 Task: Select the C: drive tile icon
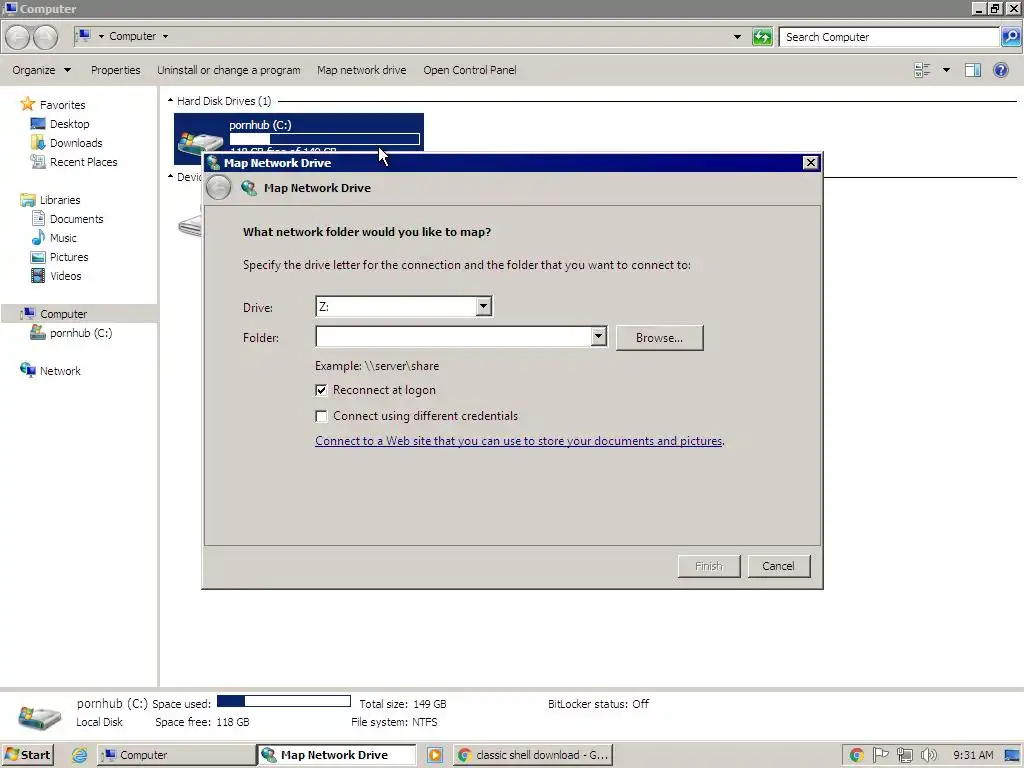point(200,142)
